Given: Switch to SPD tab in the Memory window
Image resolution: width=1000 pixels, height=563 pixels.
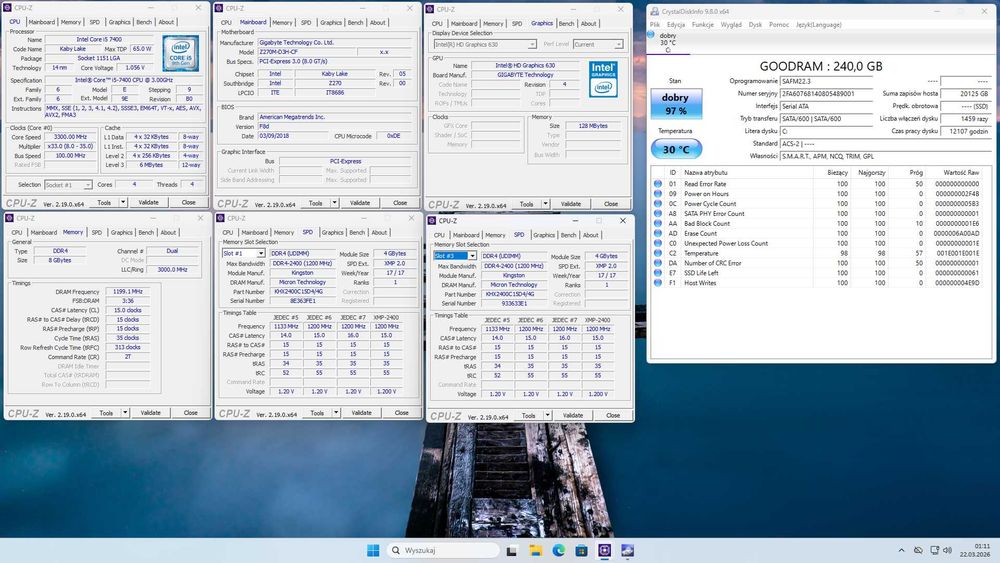Looking at the screenshot, I should [x=96, y=233].
